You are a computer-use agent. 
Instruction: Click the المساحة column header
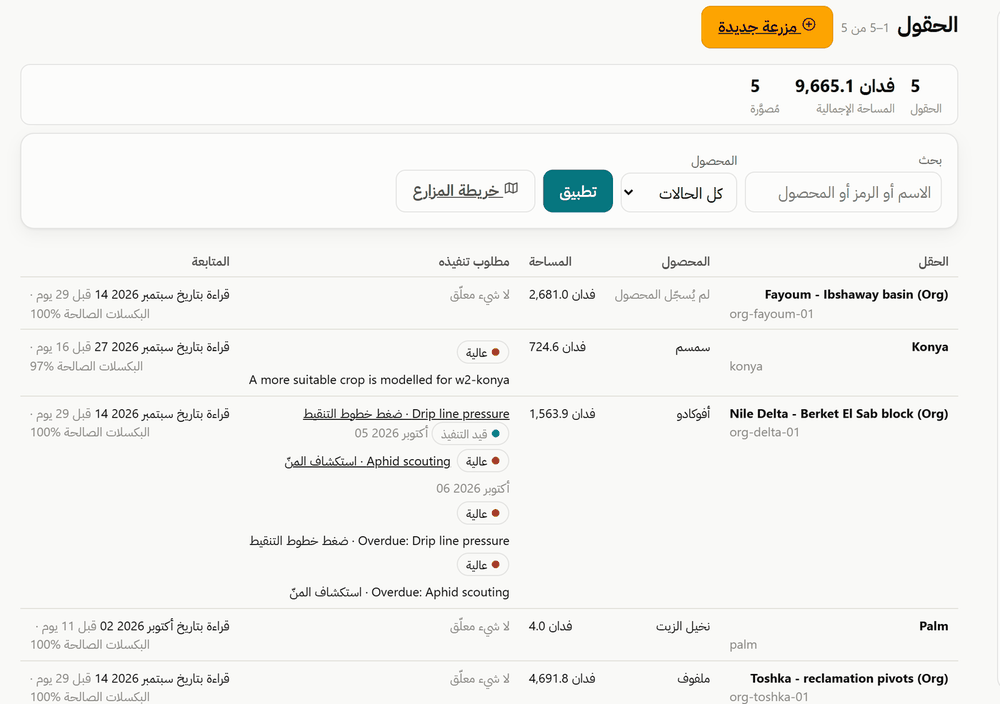(x=550, y=261)
